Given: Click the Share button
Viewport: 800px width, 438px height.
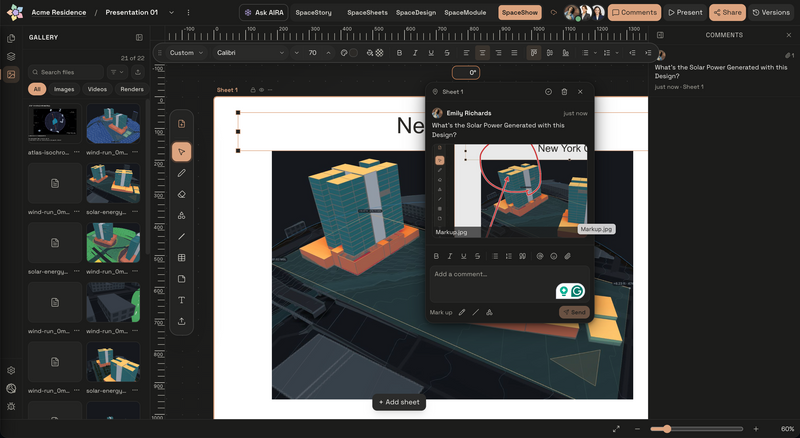Looking at the screenshot, I should click(727, 12).
